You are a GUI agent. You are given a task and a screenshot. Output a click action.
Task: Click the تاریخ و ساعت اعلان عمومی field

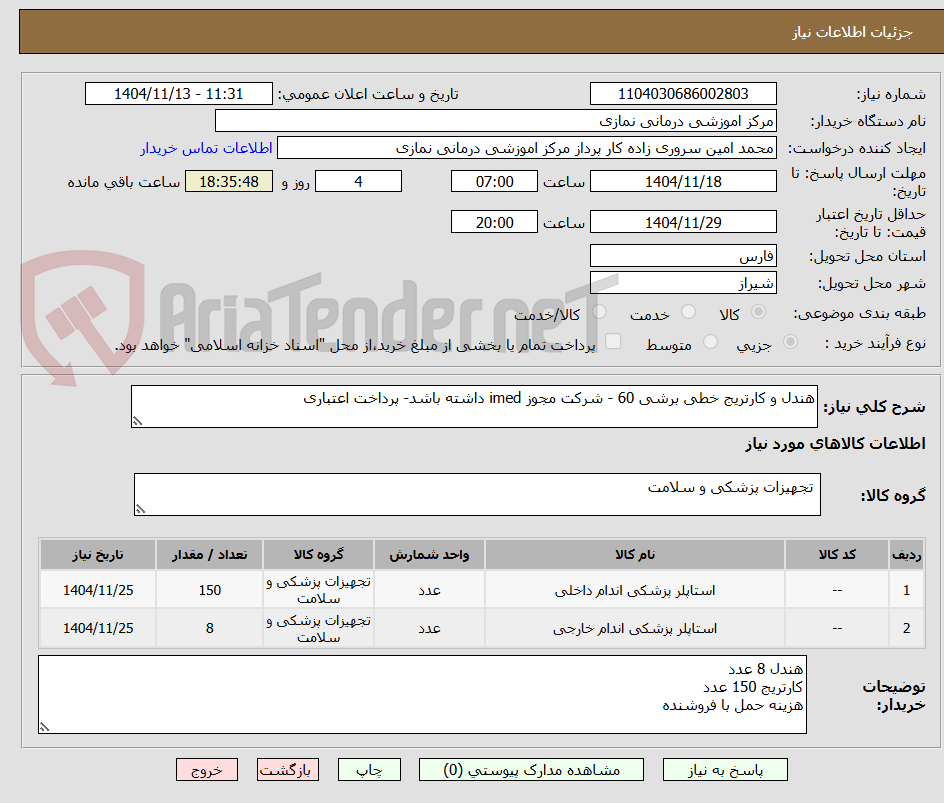pyautogui.click(x=179, y=94)
